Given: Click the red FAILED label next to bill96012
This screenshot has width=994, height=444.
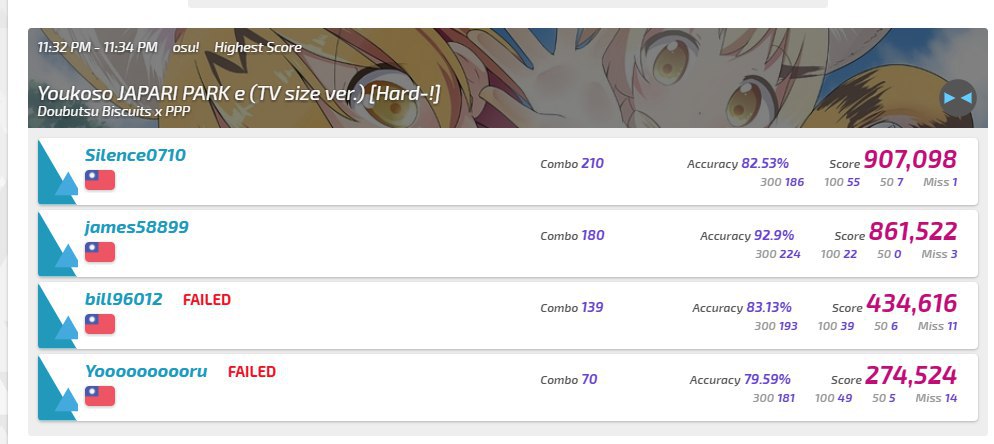Looking at the screenshot, I should (207, 300).
